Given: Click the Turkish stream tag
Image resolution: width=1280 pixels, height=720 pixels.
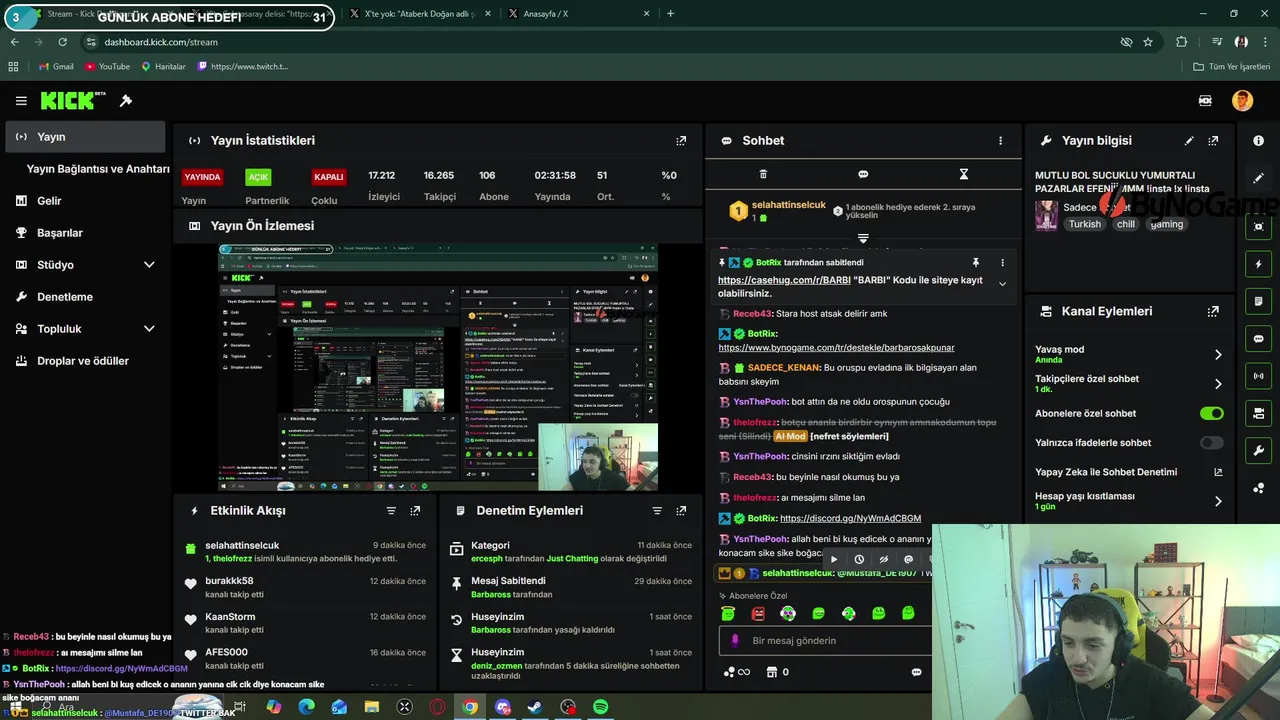Looking at the screenshot, I should coord(1084,224).
